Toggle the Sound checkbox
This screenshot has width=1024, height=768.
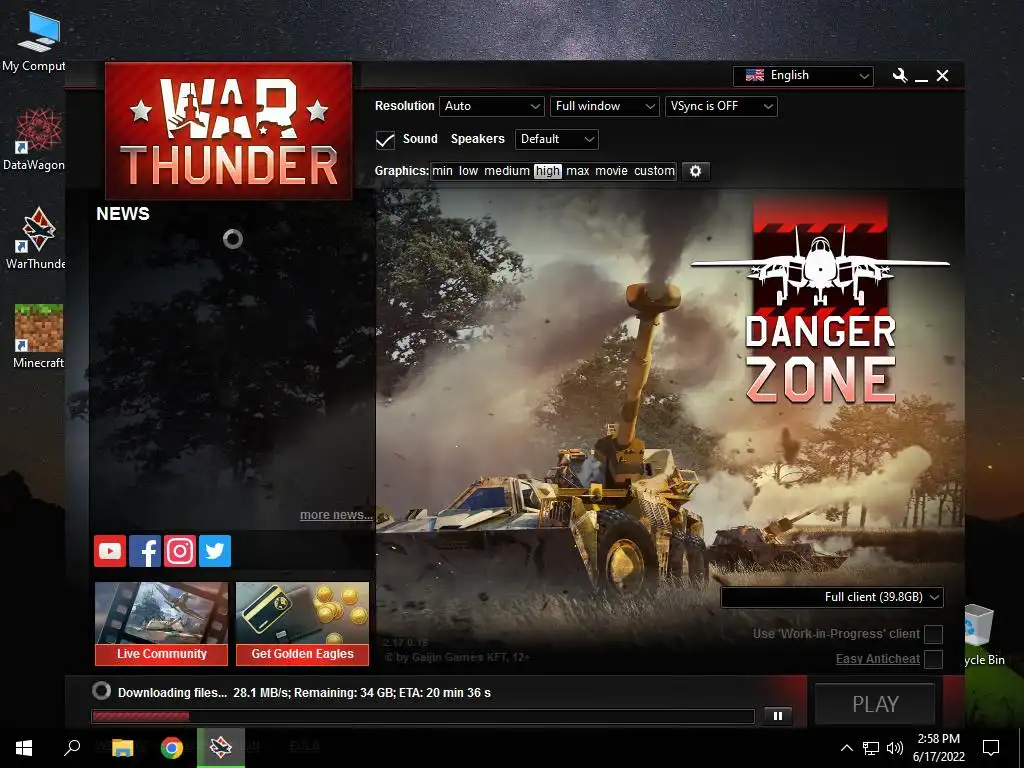(385, 140)
